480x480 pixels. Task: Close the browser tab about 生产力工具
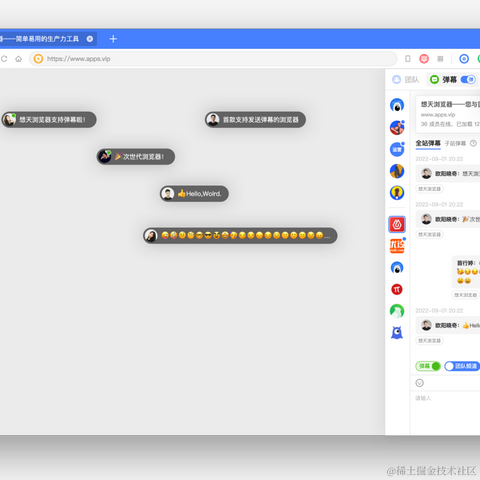coord(90,39)
